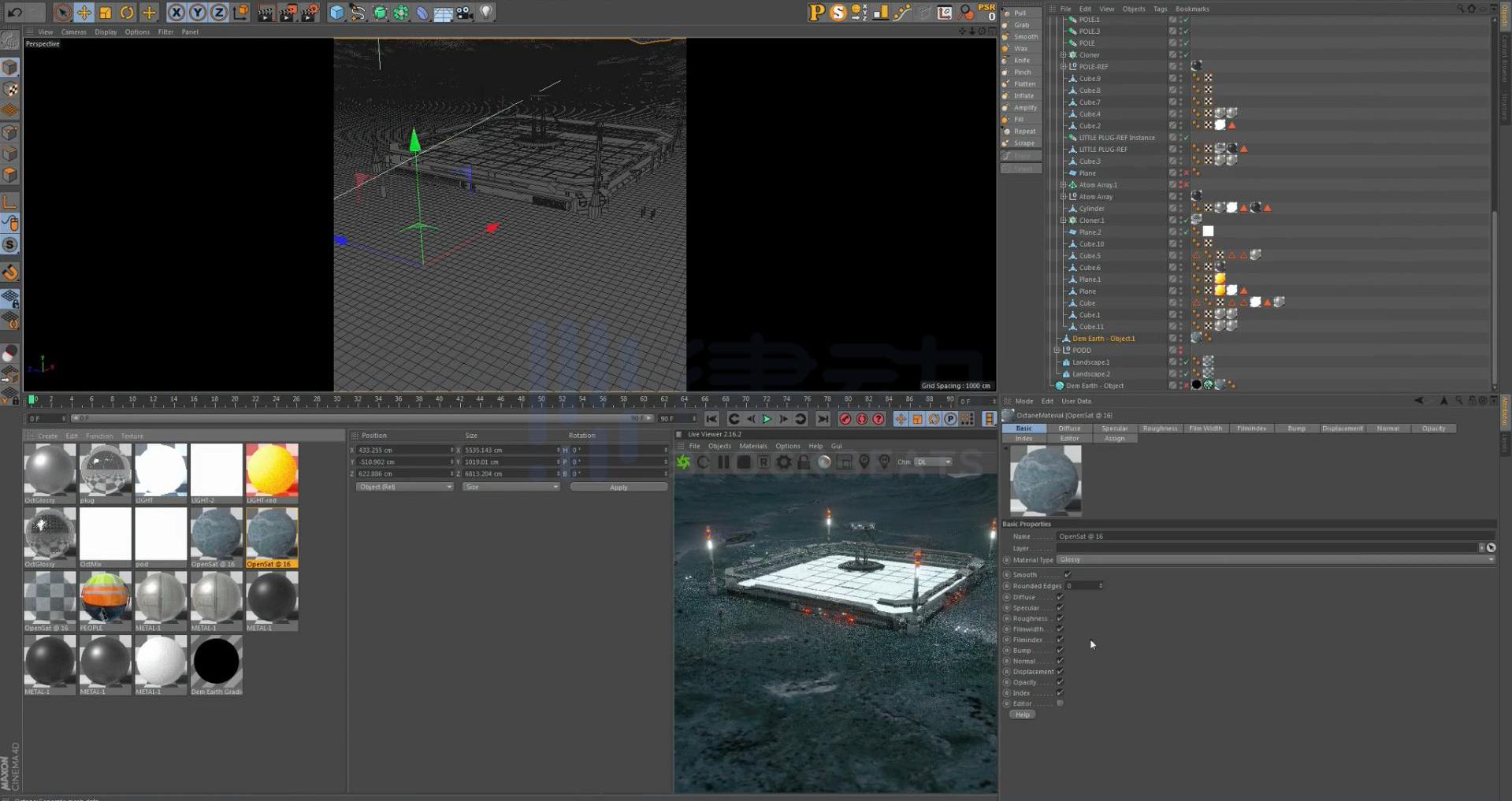Open the Chn DL channel dropdown

[x=933, y=462]
